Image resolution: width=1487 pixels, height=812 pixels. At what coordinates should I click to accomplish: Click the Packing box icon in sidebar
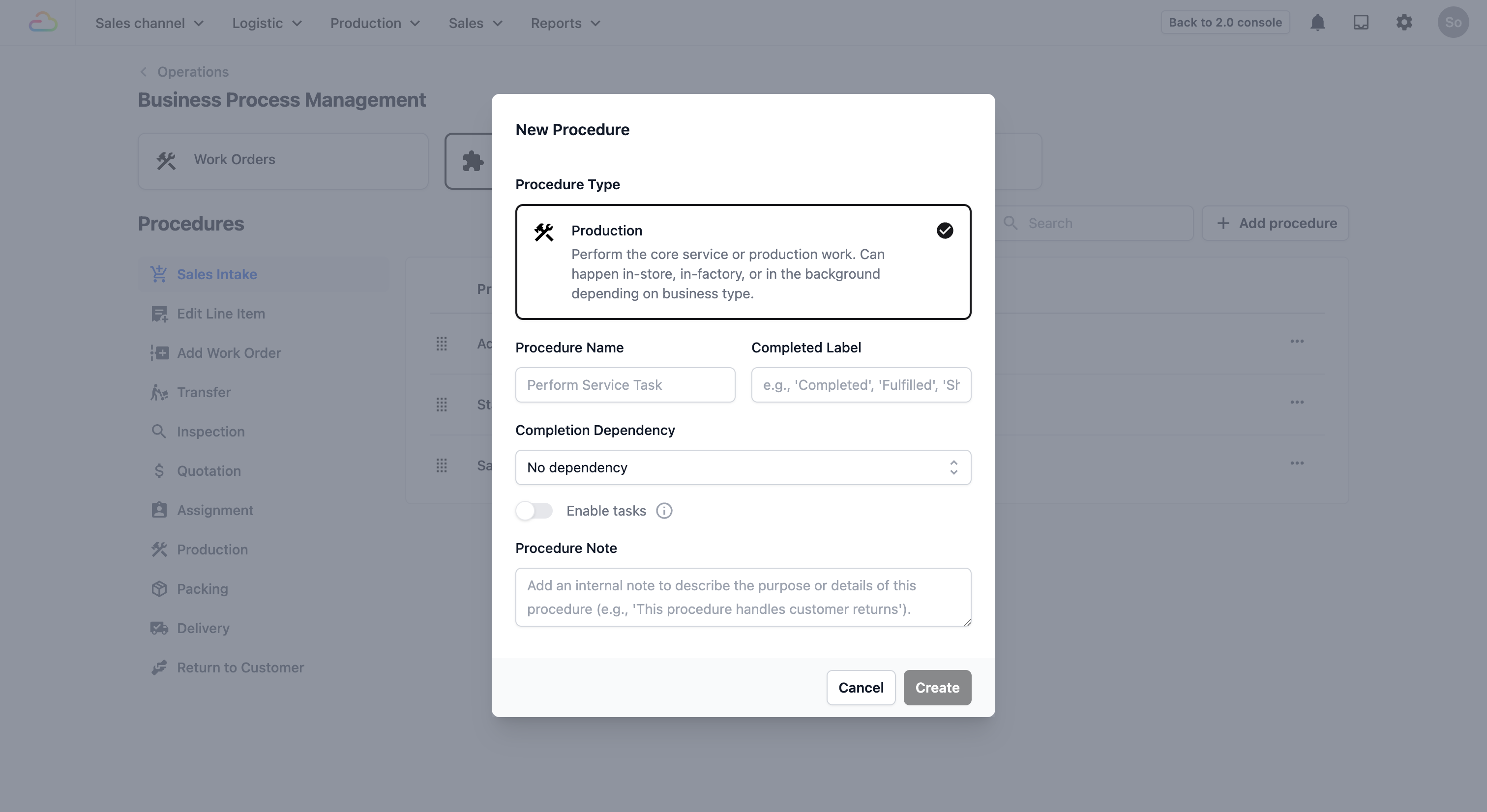point(159,589)
